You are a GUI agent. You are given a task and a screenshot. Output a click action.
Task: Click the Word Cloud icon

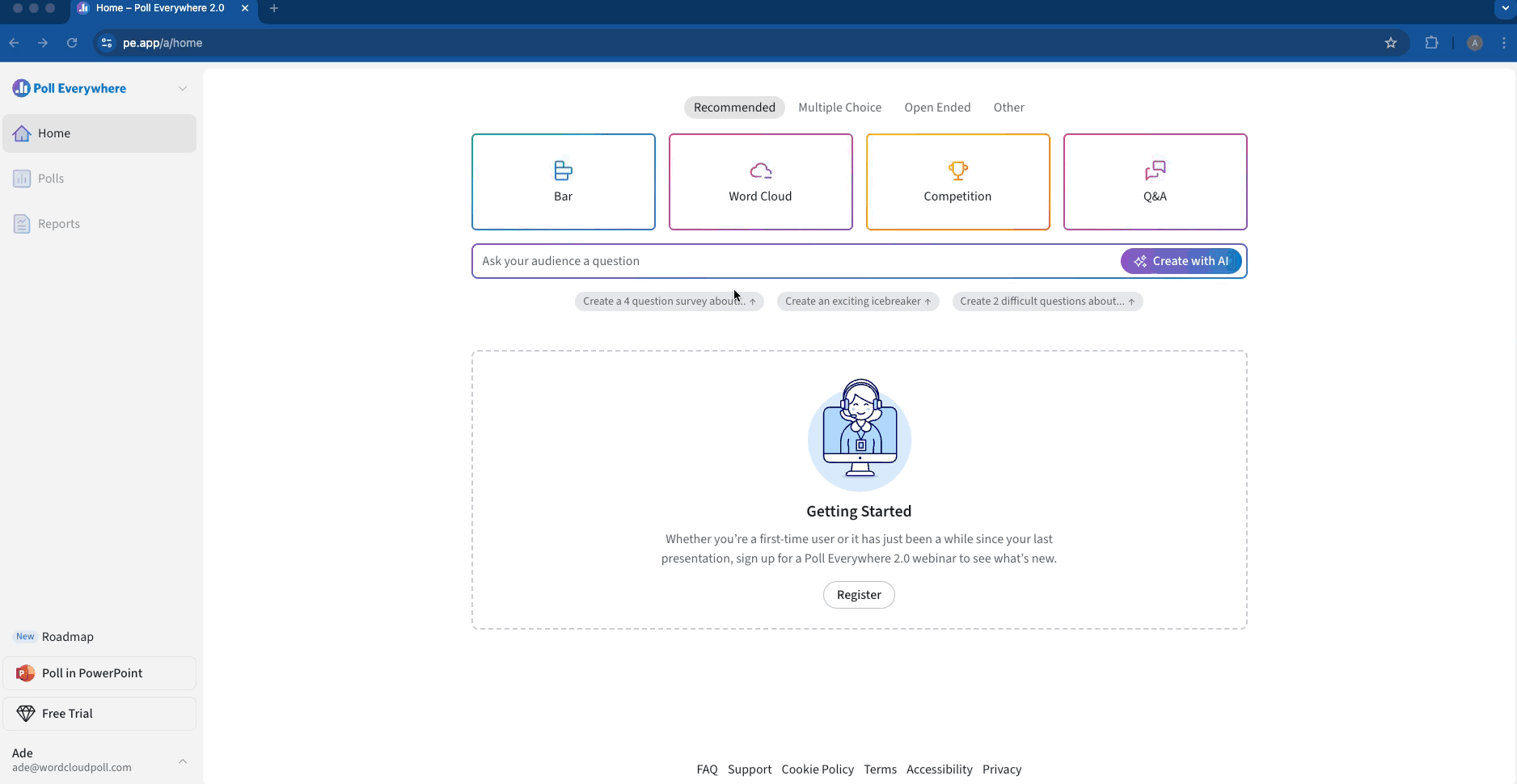[761, 171]
